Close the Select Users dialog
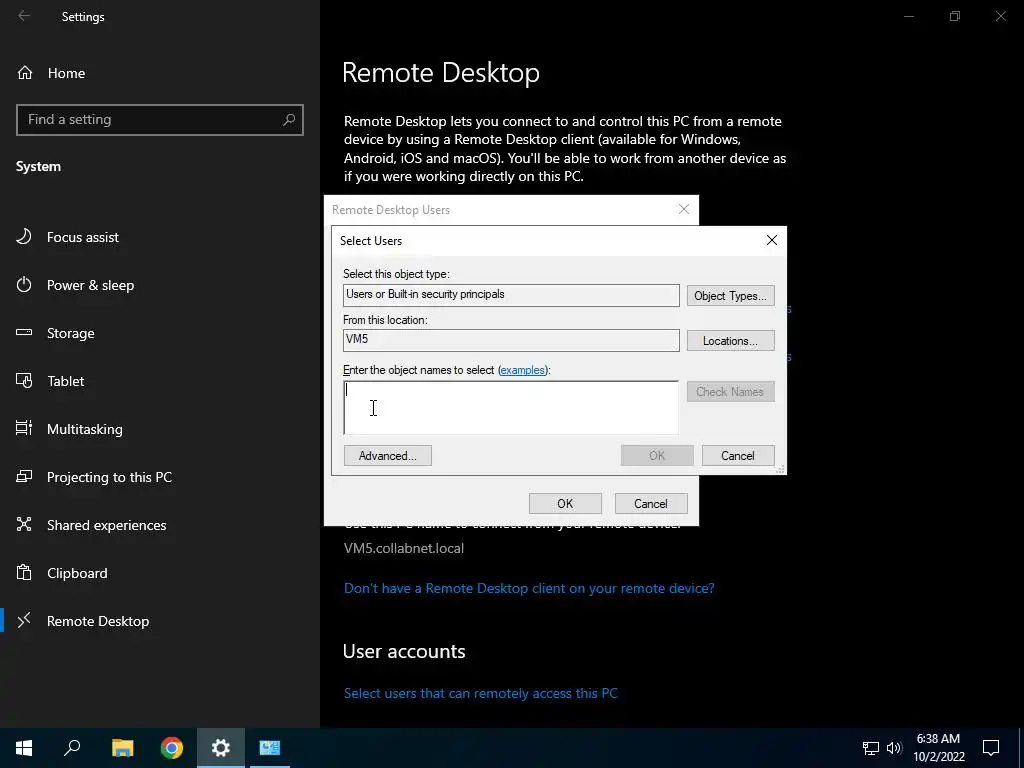Screen dimensions: 1024x768 771,240
